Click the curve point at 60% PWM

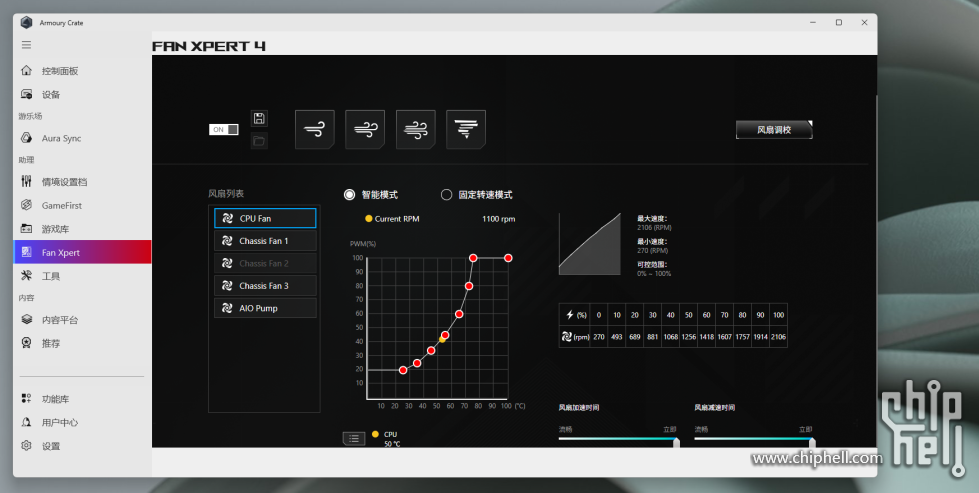tap(459, 314)
